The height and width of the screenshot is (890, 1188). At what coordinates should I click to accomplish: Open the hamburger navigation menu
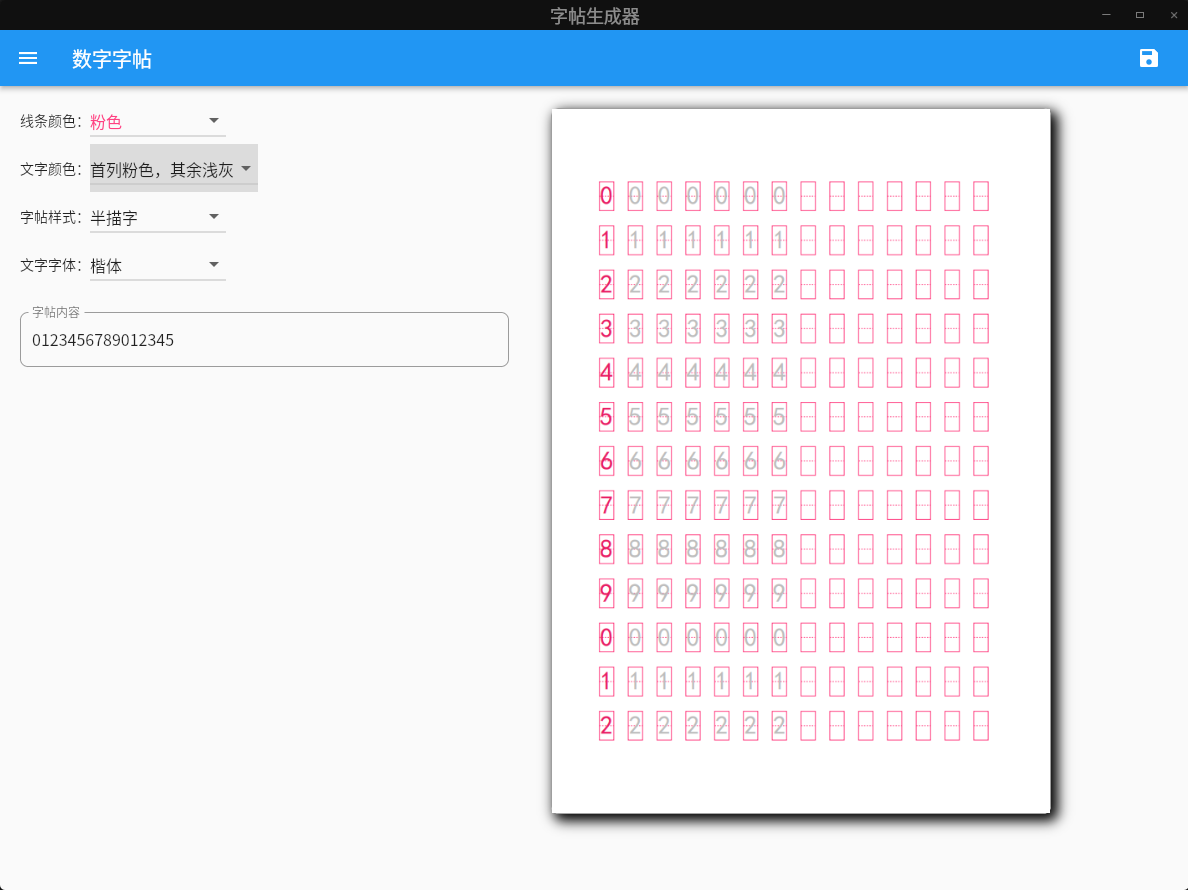28,58
